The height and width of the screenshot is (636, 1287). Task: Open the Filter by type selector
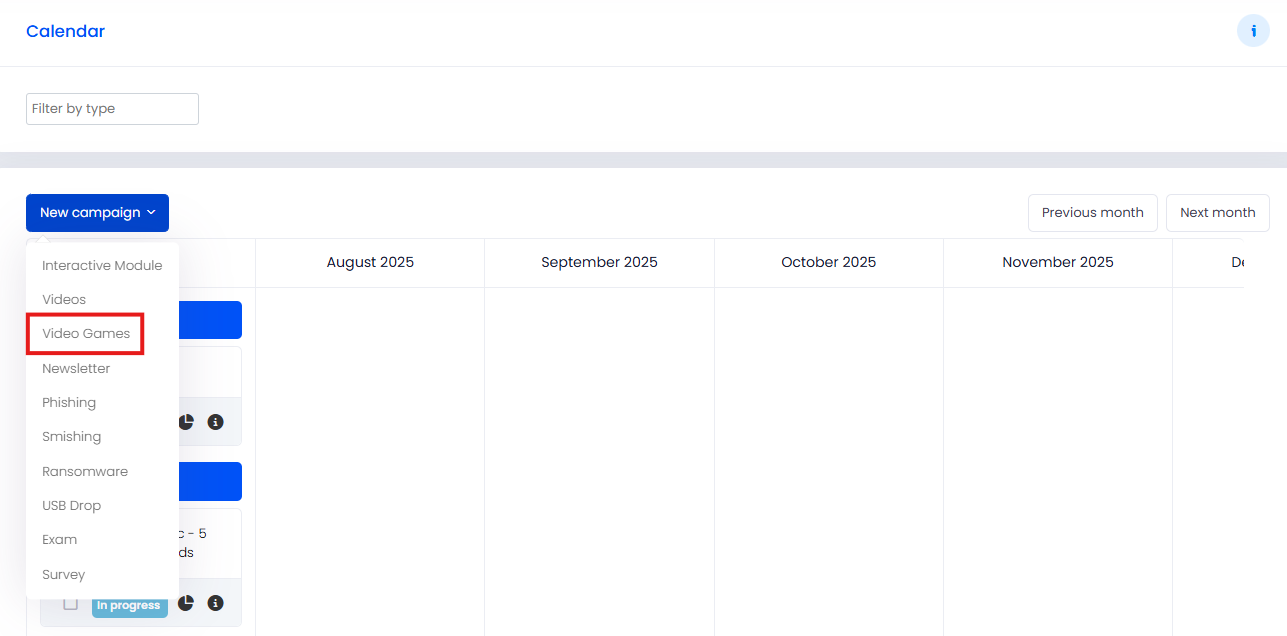pyautogui.click(x=112, y=109)
